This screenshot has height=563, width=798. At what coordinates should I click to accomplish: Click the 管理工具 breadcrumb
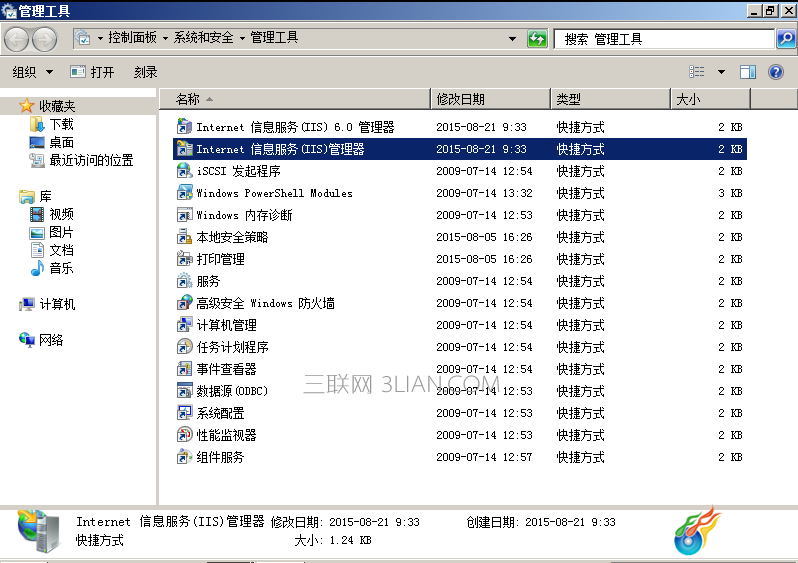click(x=274, y=38)
